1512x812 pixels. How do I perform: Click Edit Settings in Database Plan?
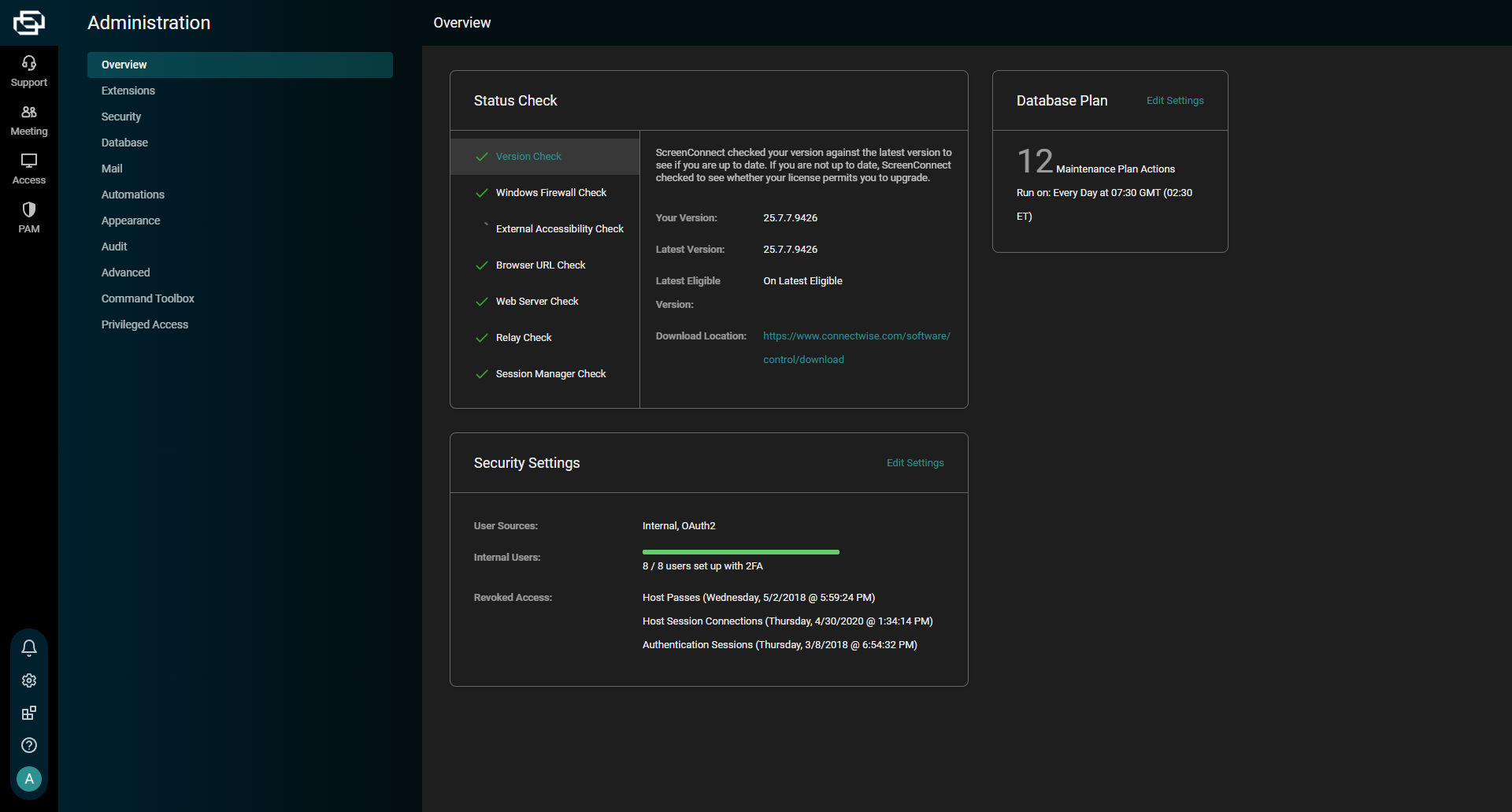1174,101
